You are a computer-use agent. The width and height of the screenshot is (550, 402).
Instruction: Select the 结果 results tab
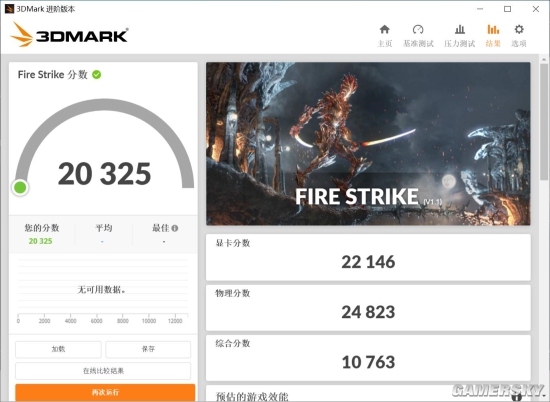tap(493, 36)
